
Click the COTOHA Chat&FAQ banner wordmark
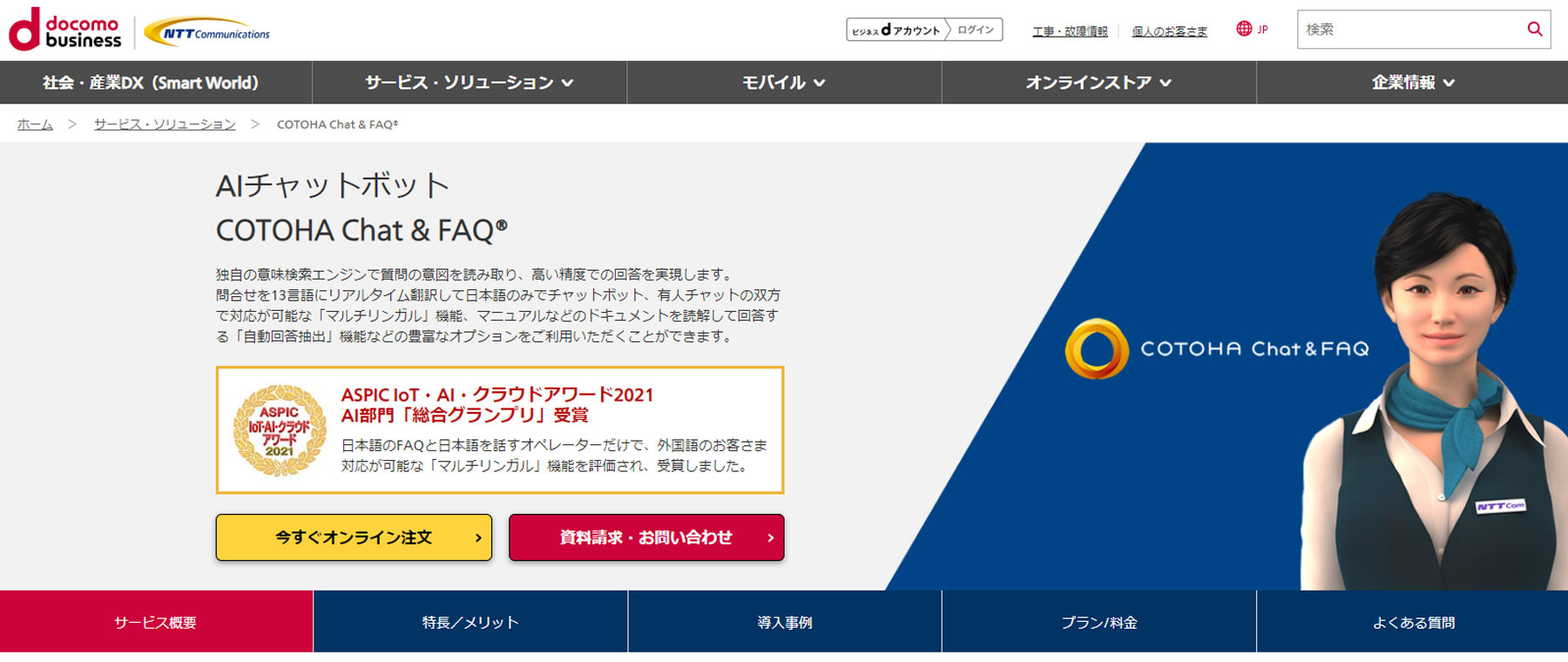point(1254,348)
